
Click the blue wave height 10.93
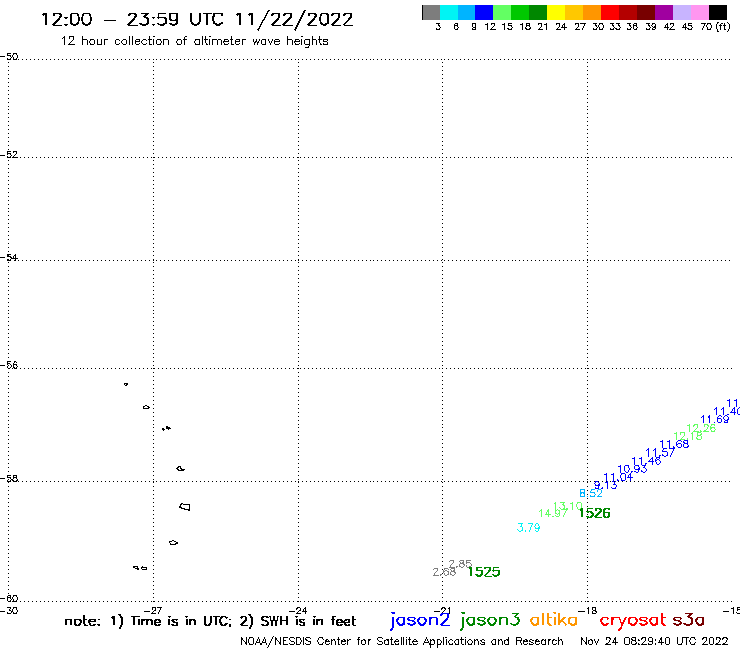(x=632, y=469)
